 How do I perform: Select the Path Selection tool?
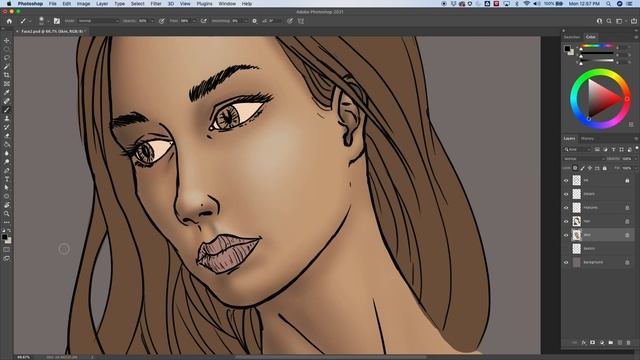click(7, 187)
